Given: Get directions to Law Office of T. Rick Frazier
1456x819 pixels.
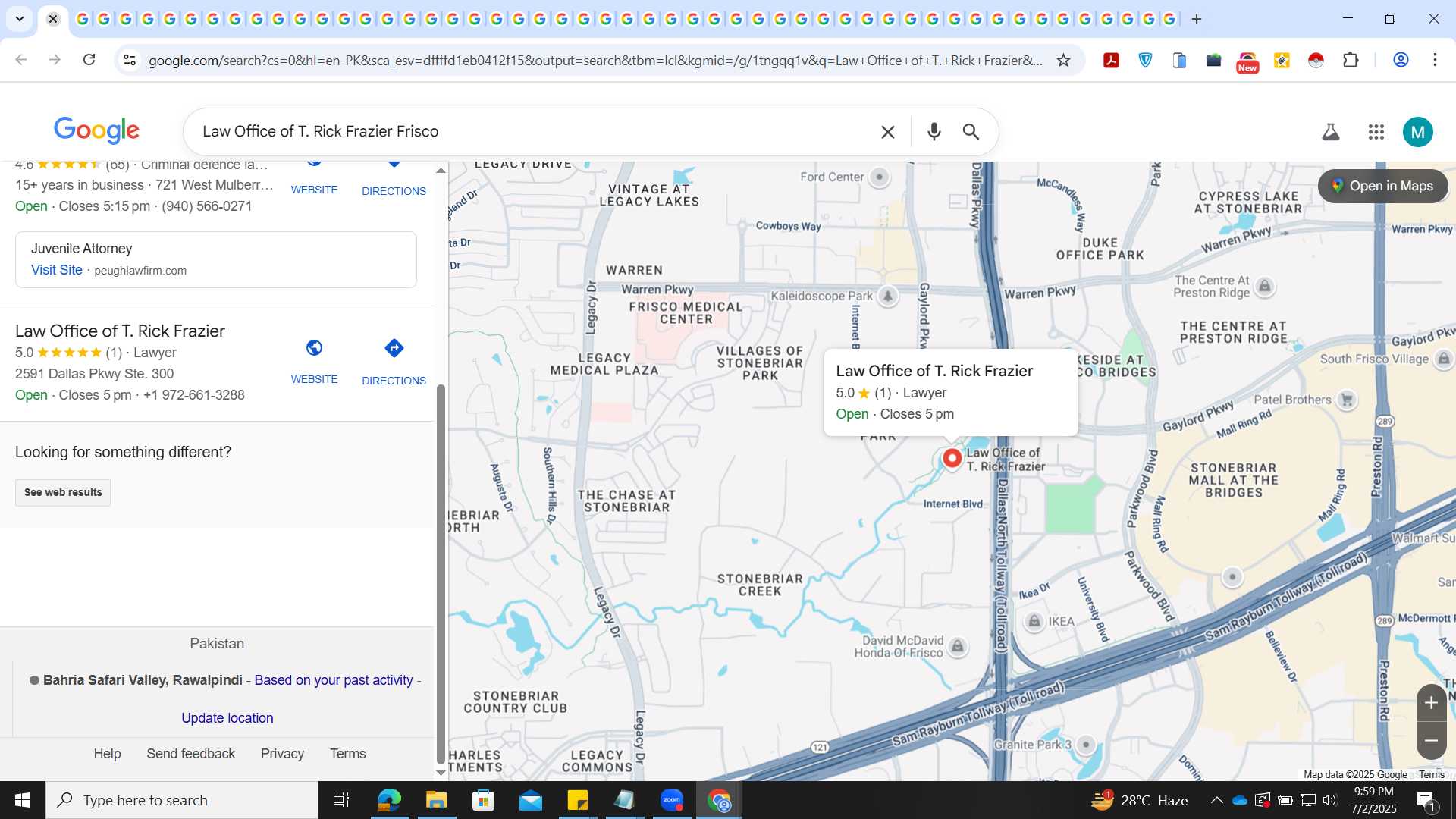Looking at the screenshot, I should 394,362.
